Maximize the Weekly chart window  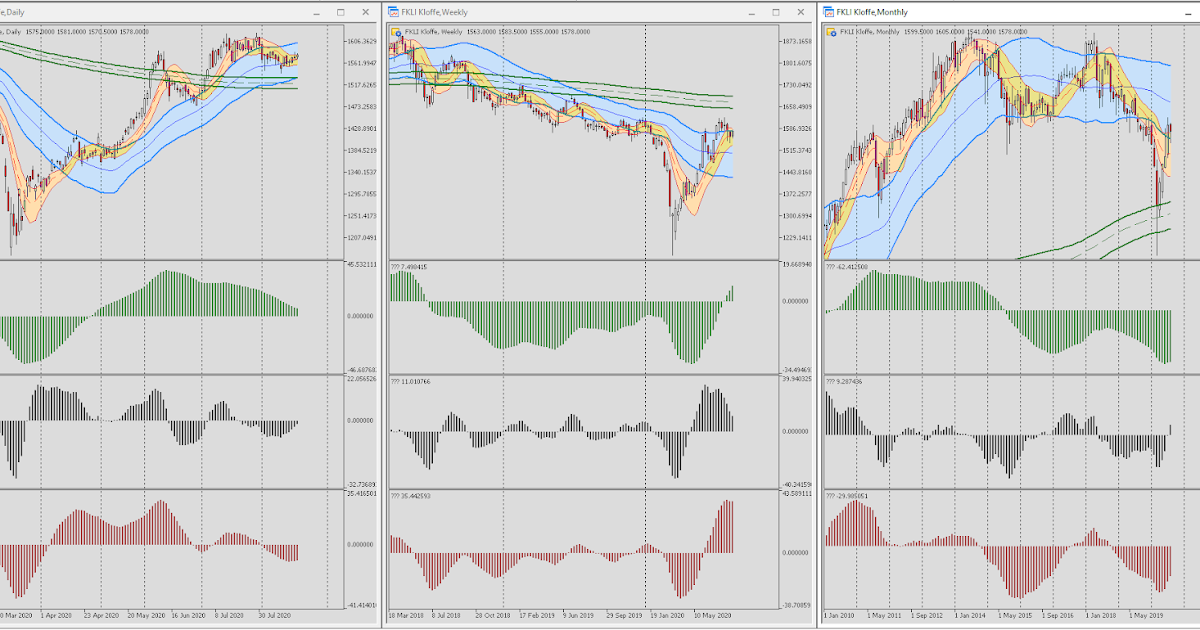tap(776, 12)
